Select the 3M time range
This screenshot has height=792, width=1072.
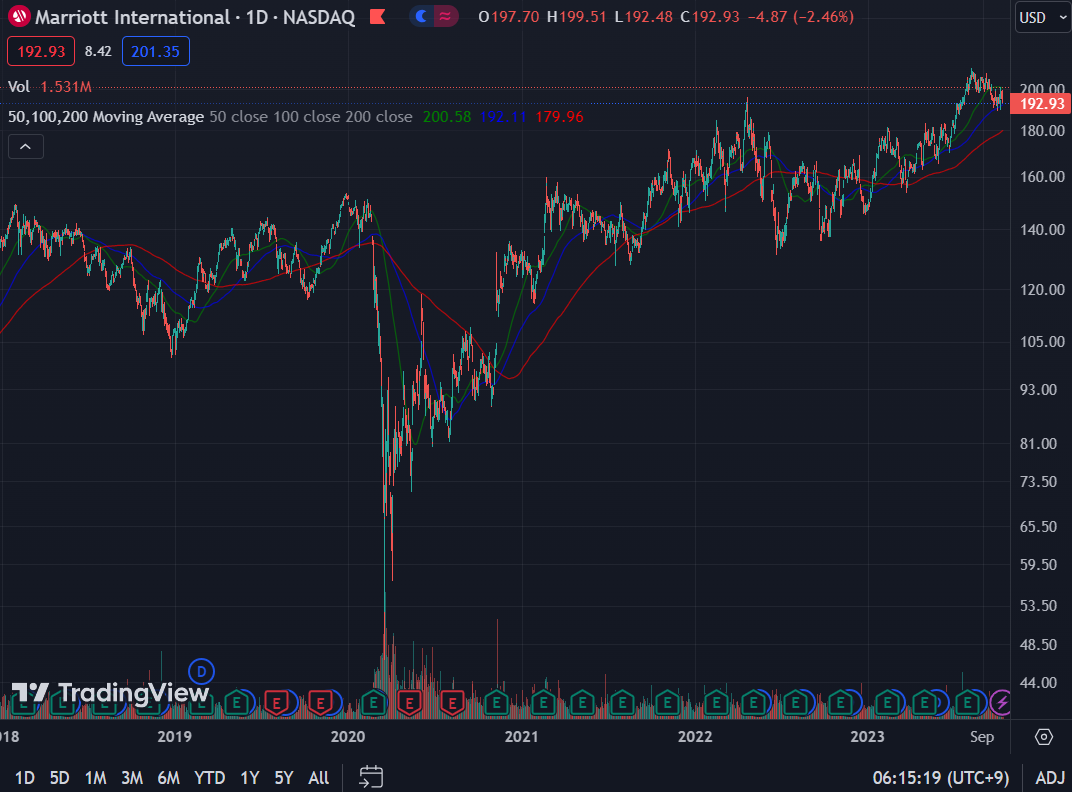click(x=132, y=778)
